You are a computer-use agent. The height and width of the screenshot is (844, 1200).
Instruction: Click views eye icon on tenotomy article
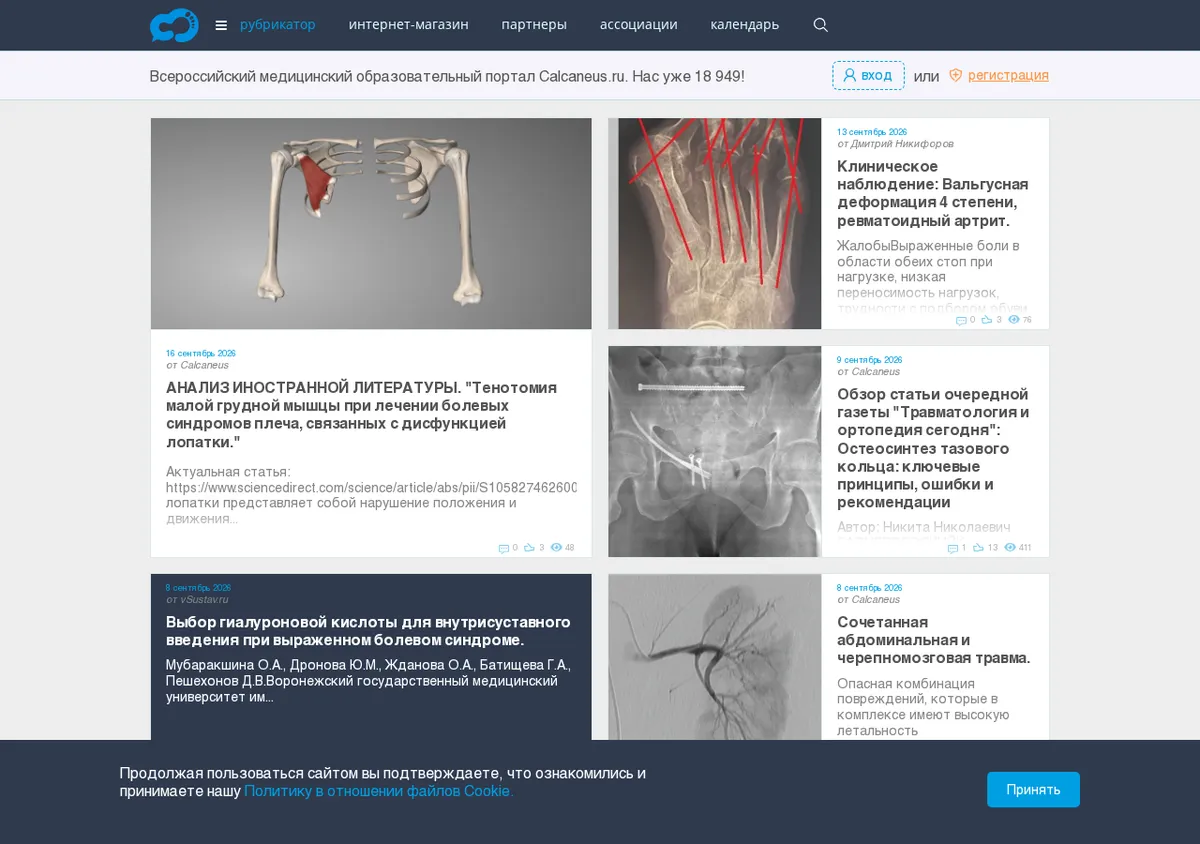coord(556,548)
